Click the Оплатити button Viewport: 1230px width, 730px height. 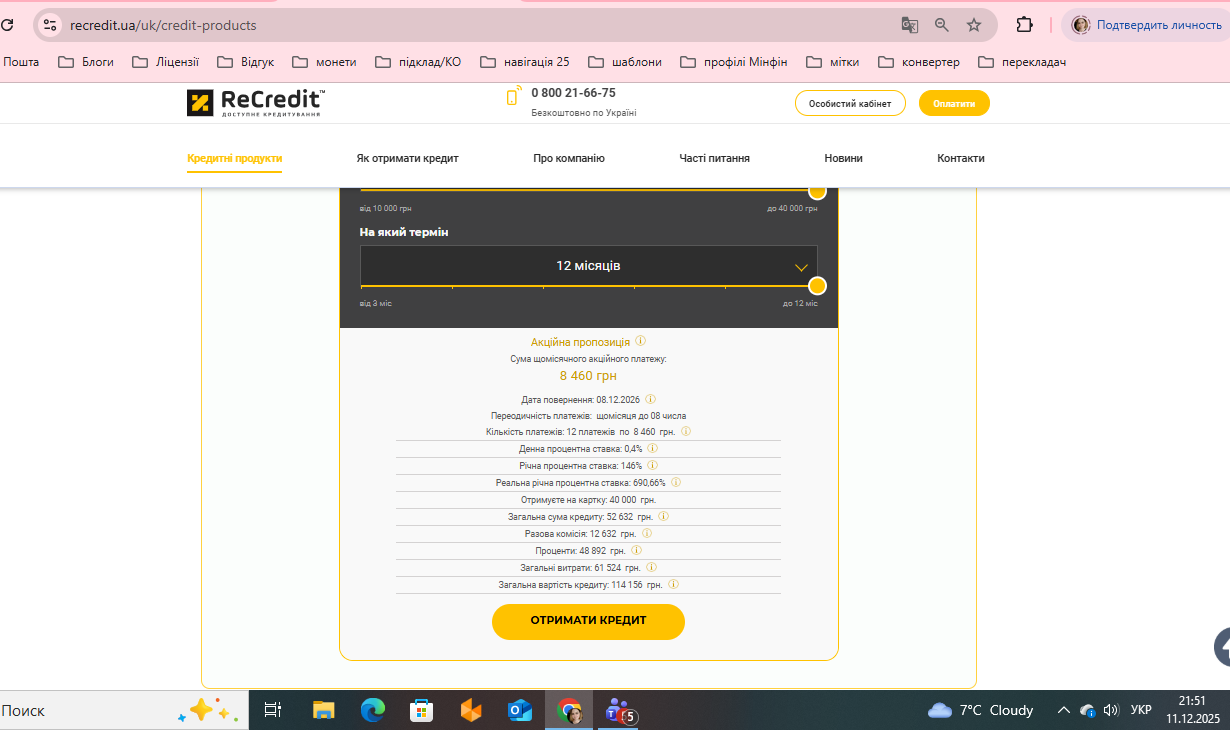point(954,103)
